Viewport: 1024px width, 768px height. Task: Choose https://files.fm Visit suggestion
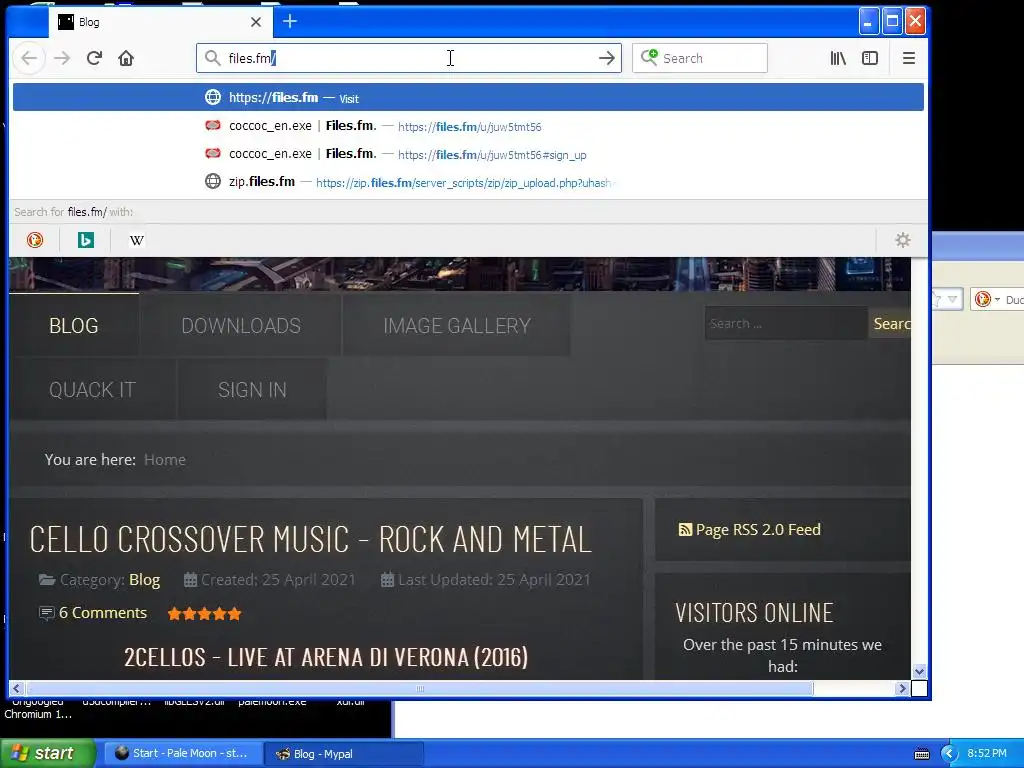pyautogui.click(x=468, y=97)
